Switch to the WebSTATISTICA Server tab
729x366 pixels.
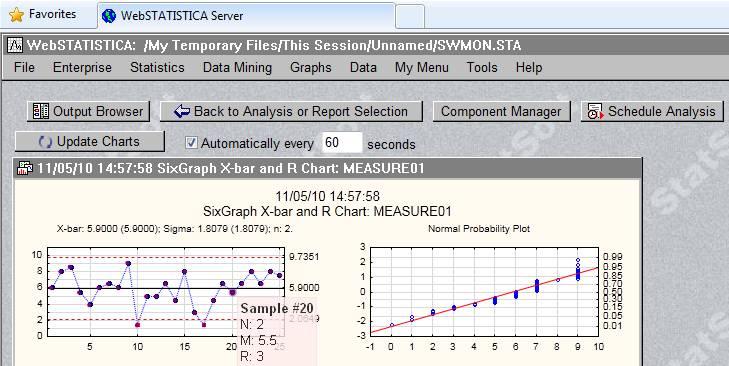coord(246,16)
